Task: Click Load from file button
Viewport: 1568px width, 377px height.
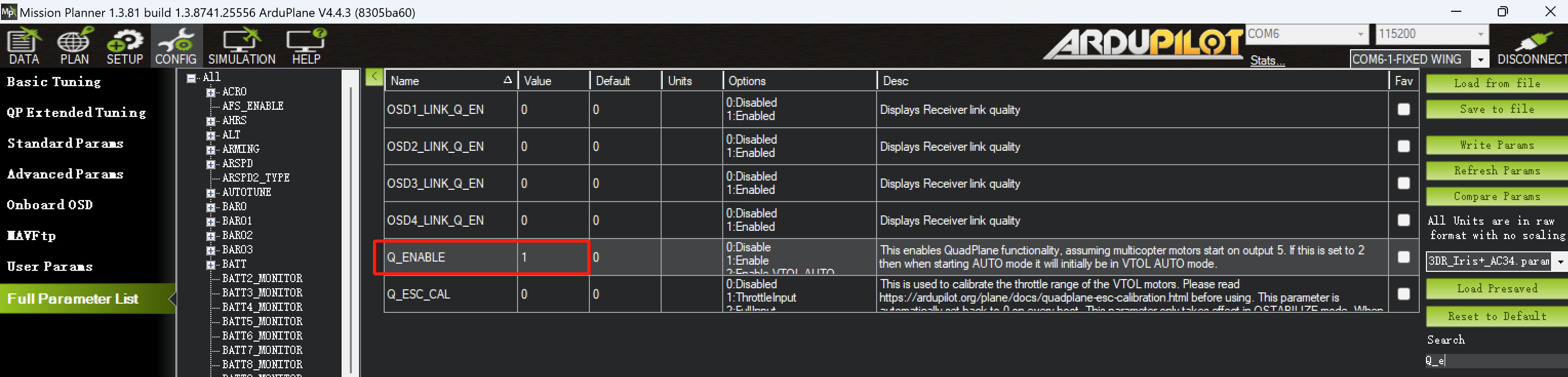Action: click(1497, 84)
